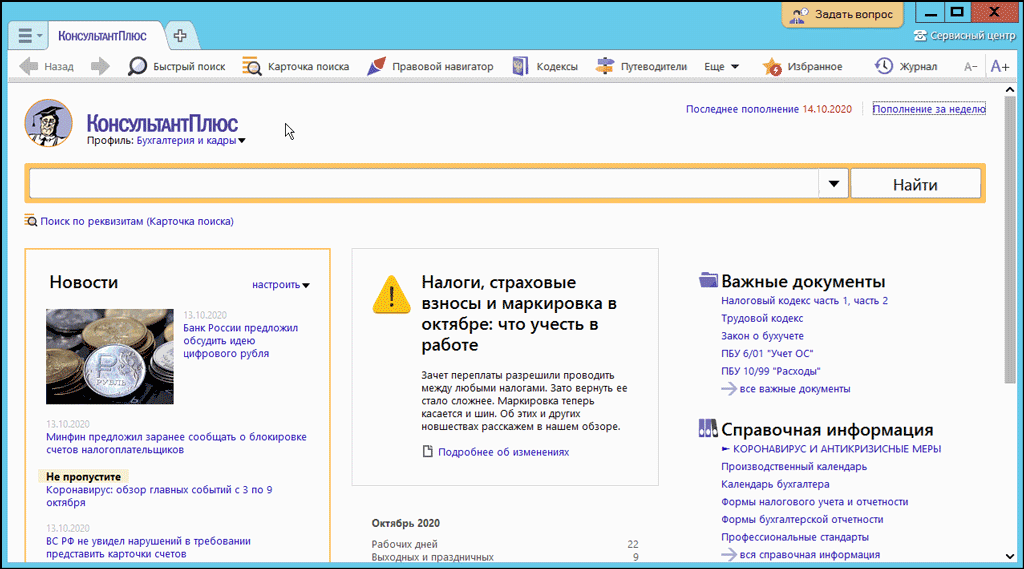Open ПБУ 6/01 "Учет ОС" link
Image resolution: width=1024 pixels, height=569 pixels.
click(767, 353)
